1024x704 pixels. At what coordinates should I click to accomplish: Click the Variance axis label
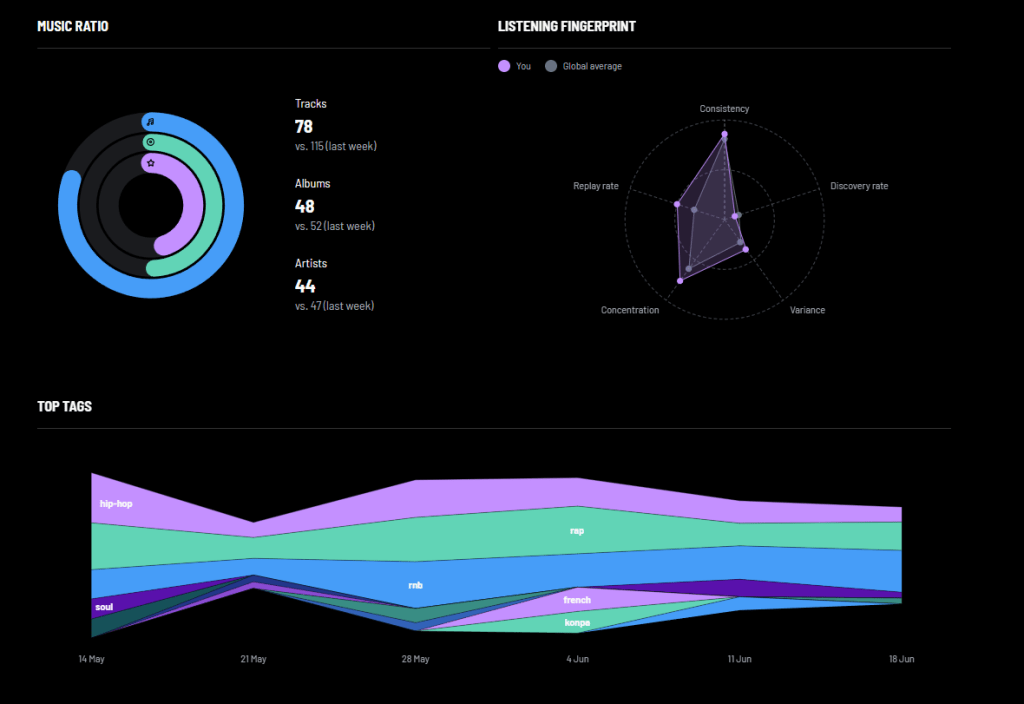(807, 310)
